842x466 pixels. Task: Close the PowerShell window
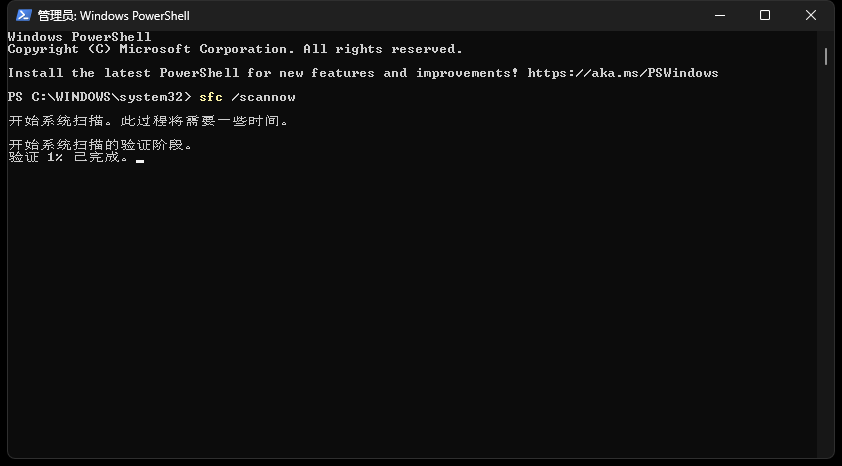tap(811, 15)
